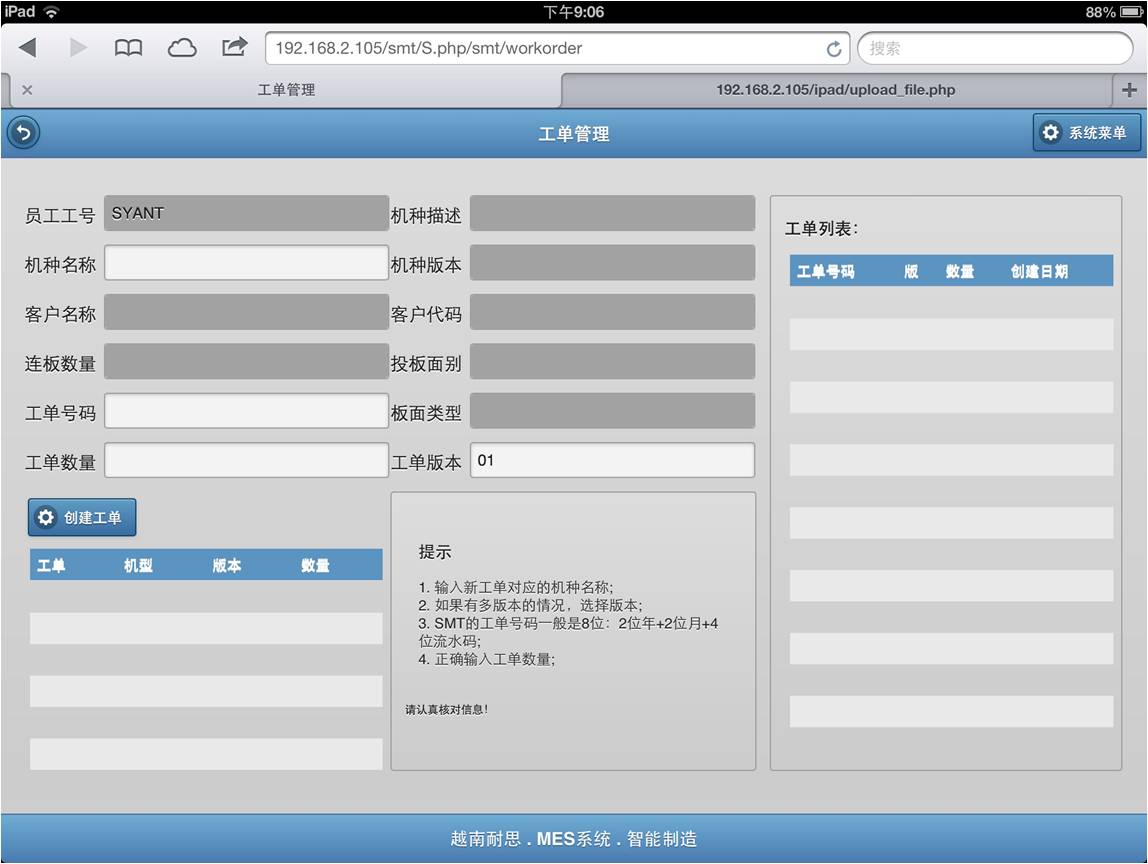Click the 工单数量 input field
Image resolution: width=1148 pixels, height=864 pixels.
coord(246,461)
